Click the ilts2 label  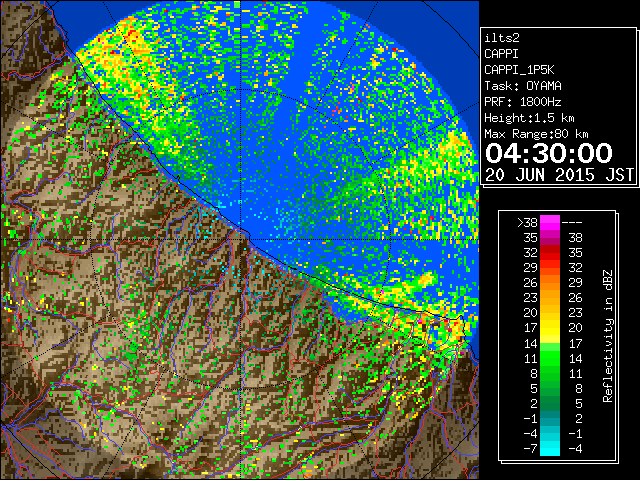tap(502, 38)
